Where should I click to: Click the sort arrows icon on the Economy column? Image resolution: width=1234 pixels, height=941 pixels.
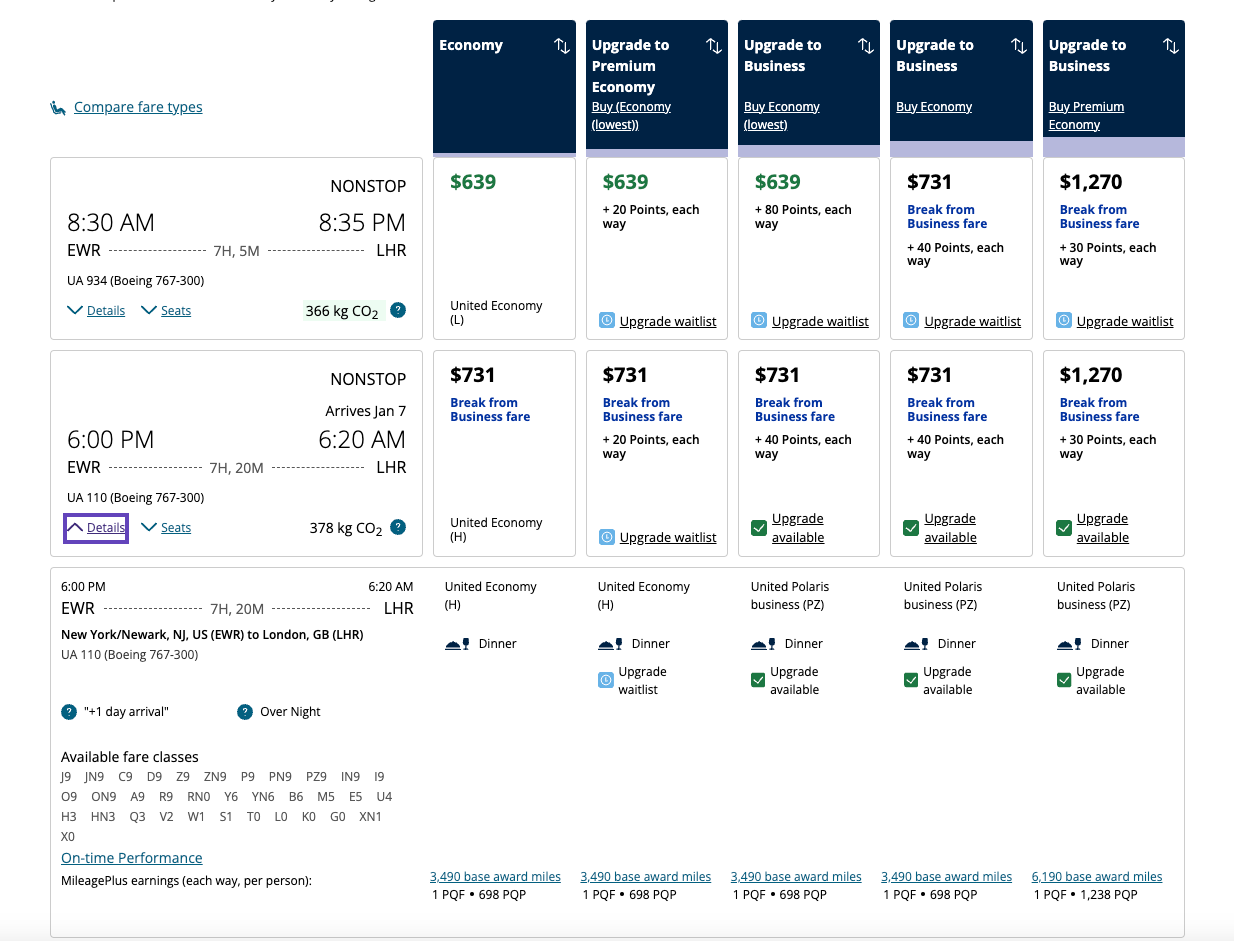[x=561, y=45]
